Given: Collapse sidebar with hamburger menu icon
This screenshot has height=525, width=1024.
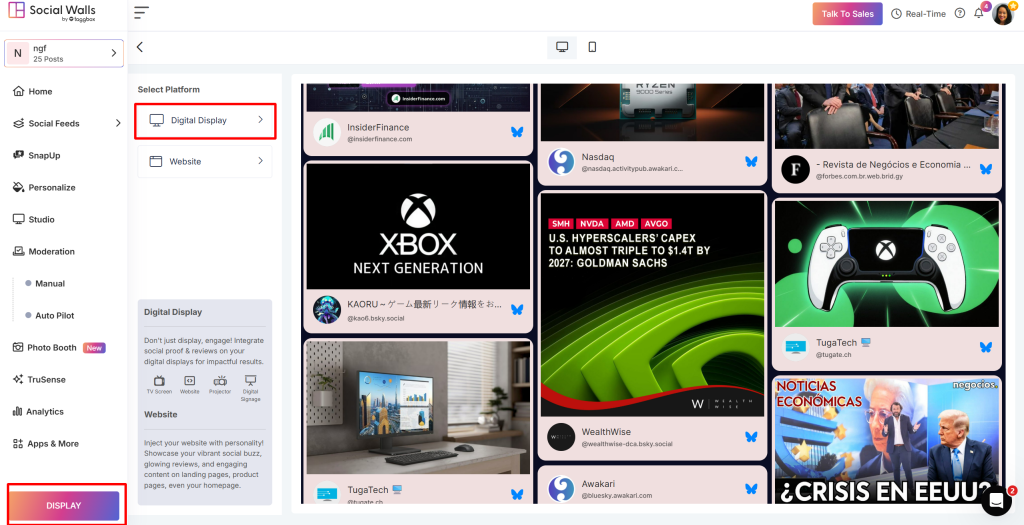Looking at the screenshot, I should 141,12.
